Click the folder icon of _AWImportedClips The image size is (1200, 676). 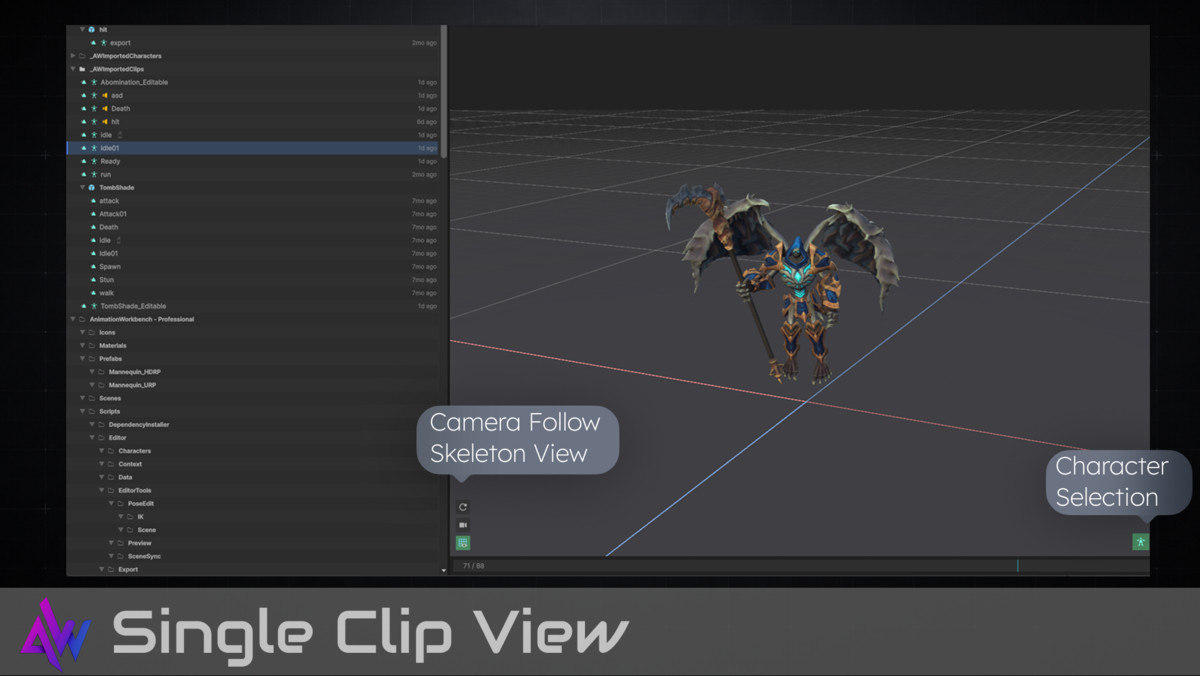(82, 69)
